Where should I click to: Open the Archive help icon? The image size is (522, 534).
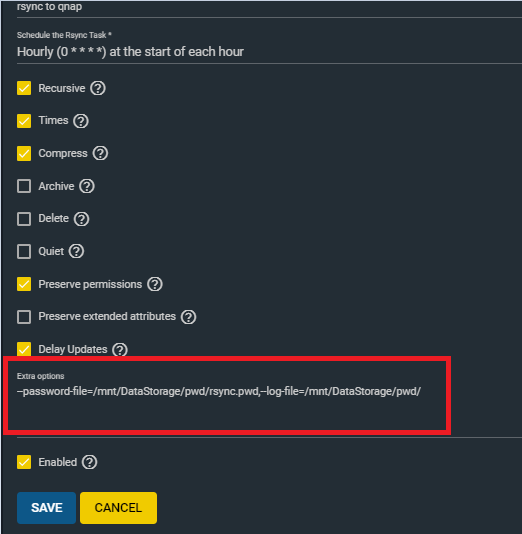point(87,186)
